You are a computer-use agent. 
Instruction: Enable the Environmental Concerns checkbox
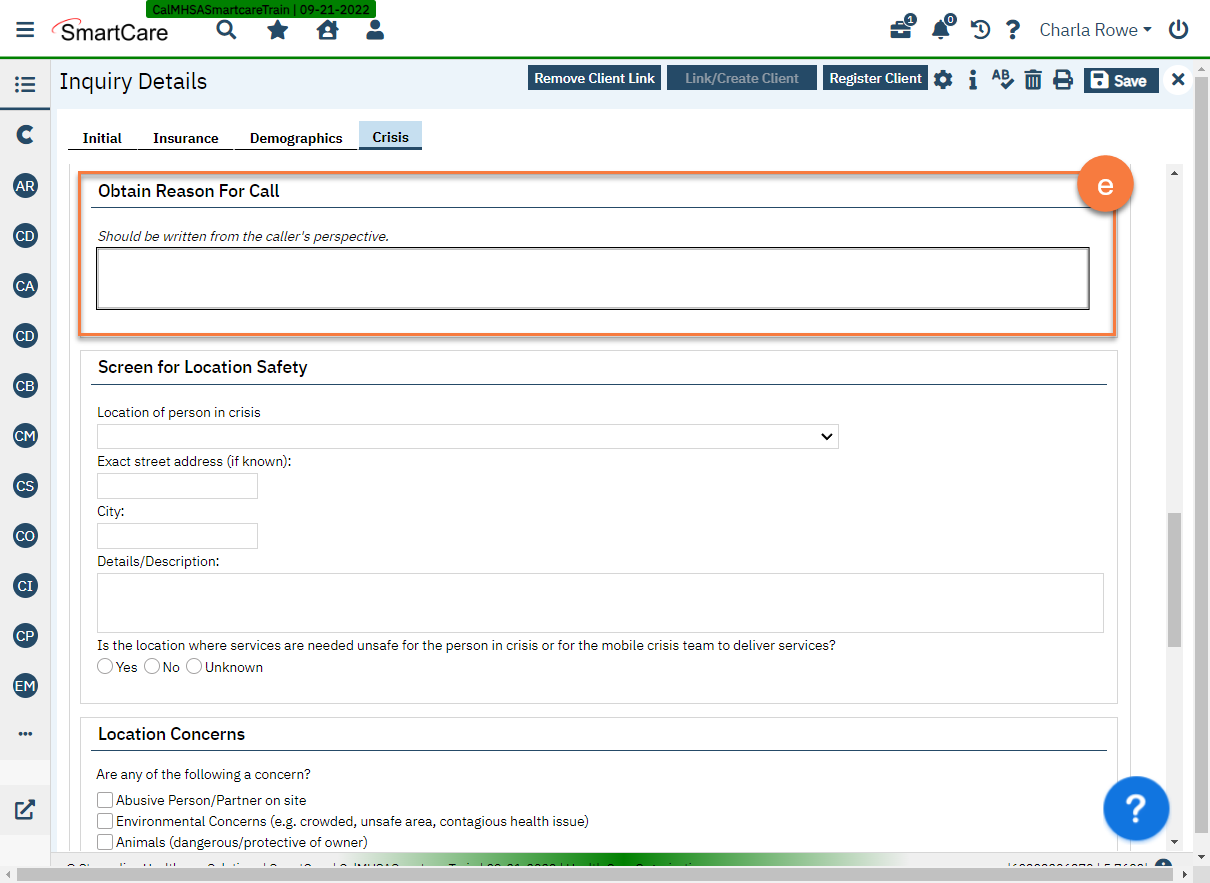[x=105, y=821]
